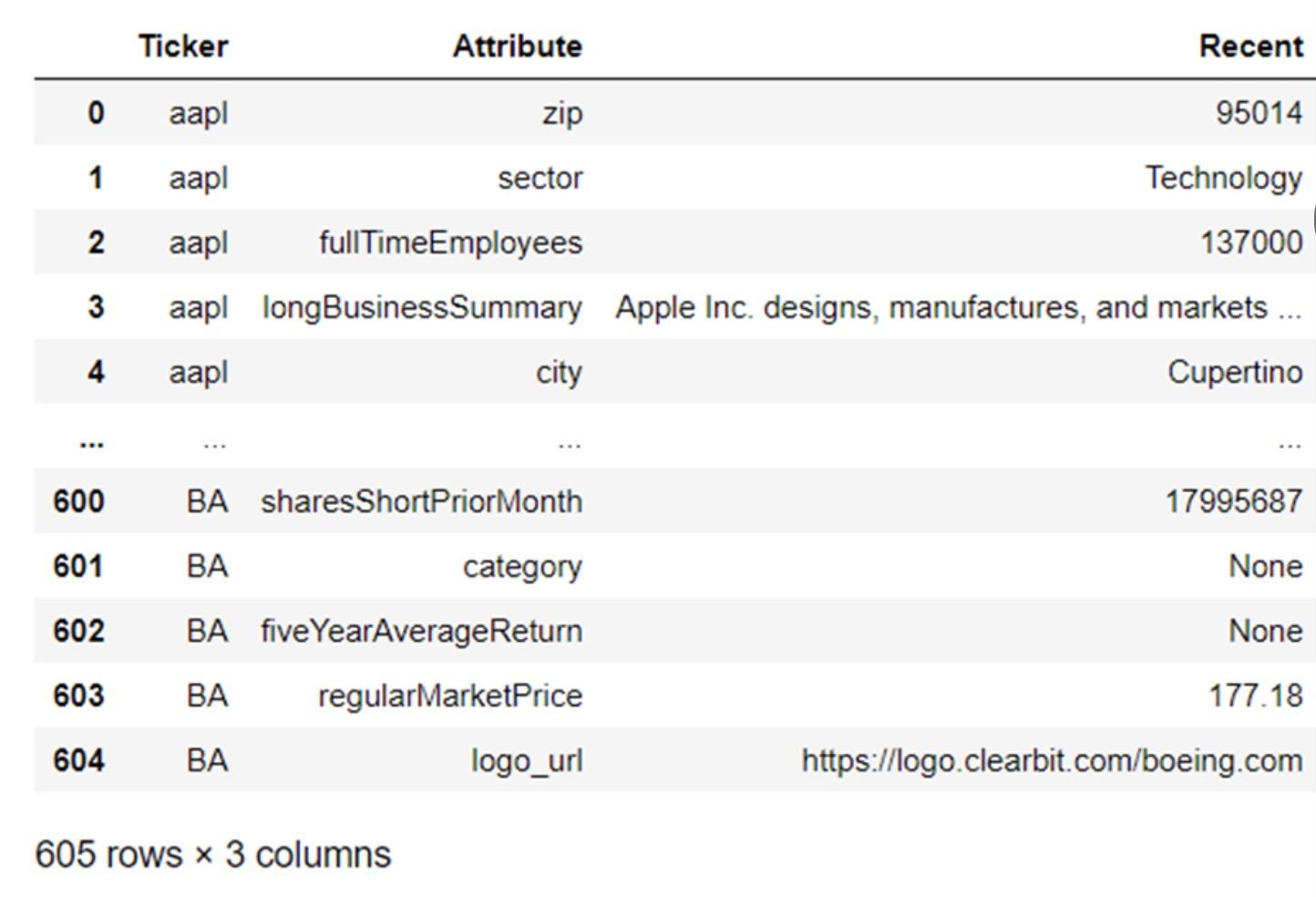This screenshot has height=897, width=1316.
Task: Select the zip attribute cell
Action: pos(562,114)
